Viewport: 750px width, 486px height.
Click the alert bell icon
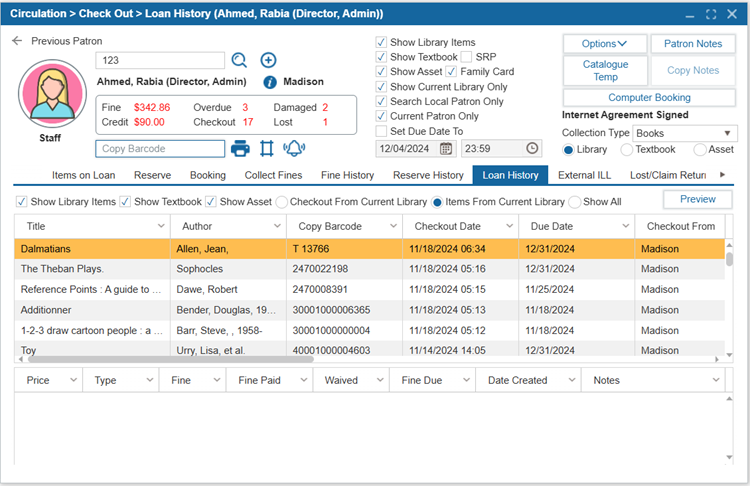pos(294,148)
